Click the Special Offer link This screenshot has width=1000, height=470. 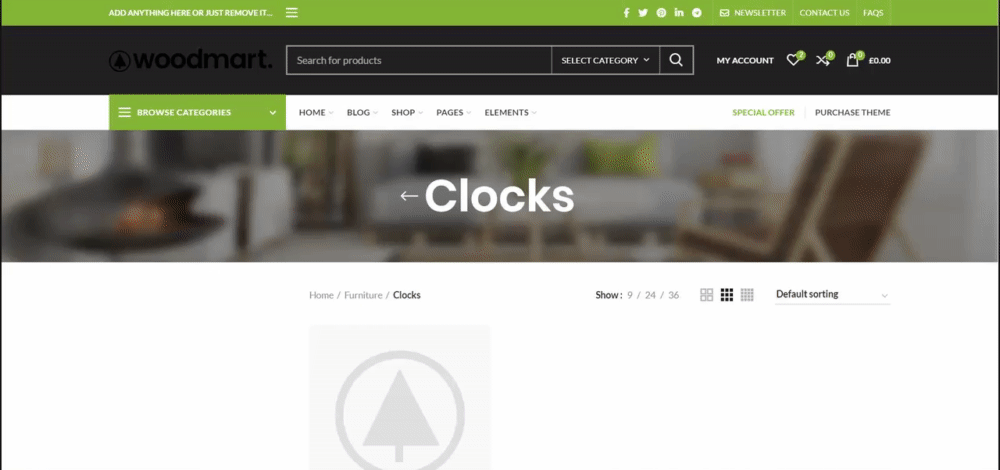click(763, 112)
